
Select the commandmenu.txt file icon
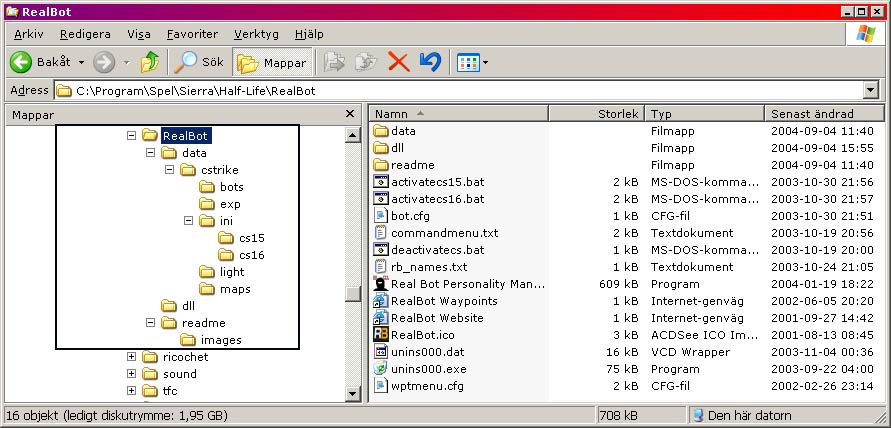(x=381, y=232)
